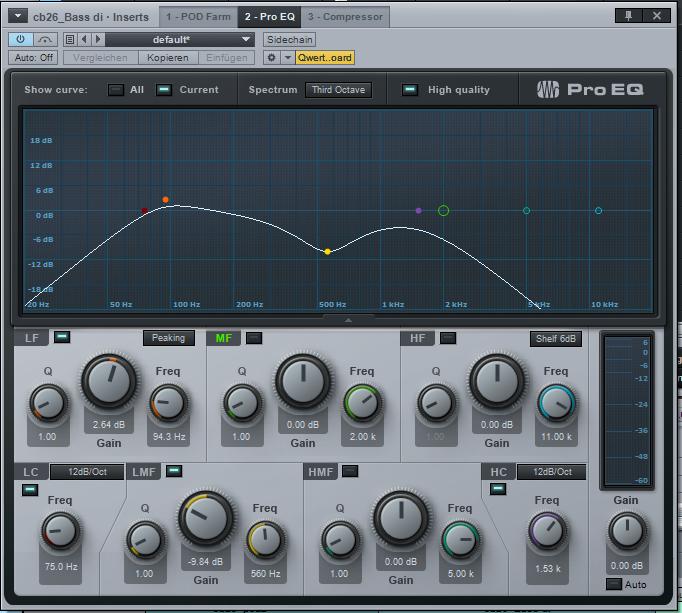
Task: Click the HC frequency value 1.53 k
Action: click(x=548, y=569)
